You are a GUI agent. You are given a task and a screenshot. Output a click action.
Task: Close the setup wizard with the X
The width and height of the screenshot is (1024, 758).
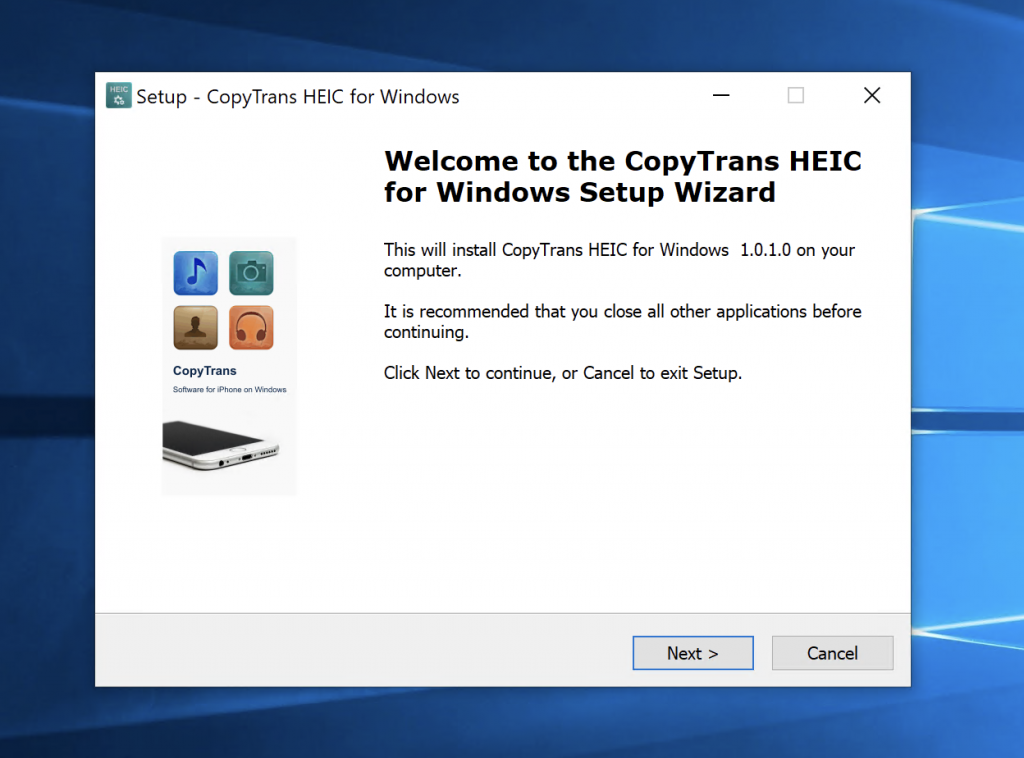pos(871,95)
